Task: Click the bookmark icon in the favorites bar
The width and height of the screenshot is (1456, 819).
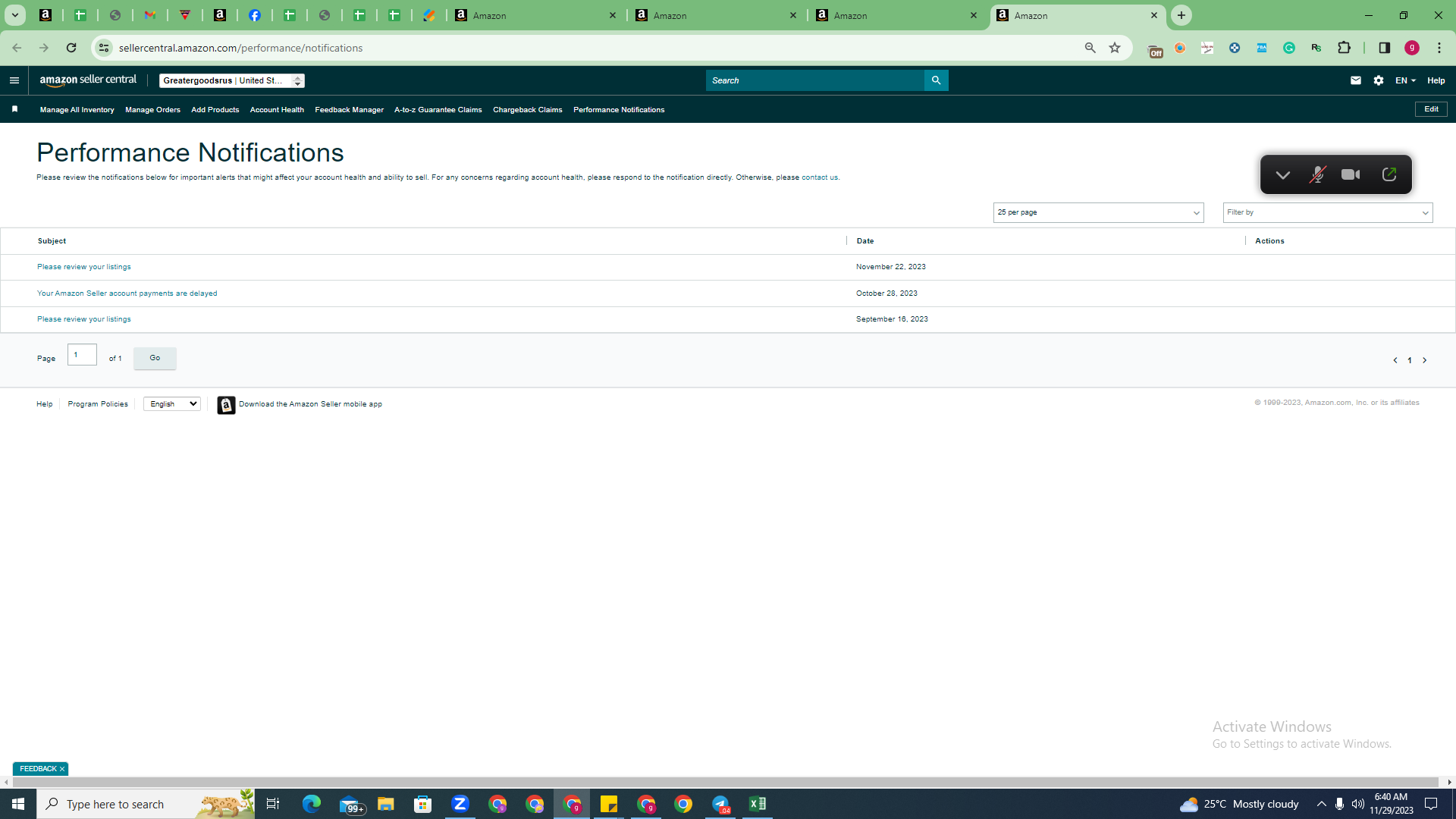Action: 14,109
